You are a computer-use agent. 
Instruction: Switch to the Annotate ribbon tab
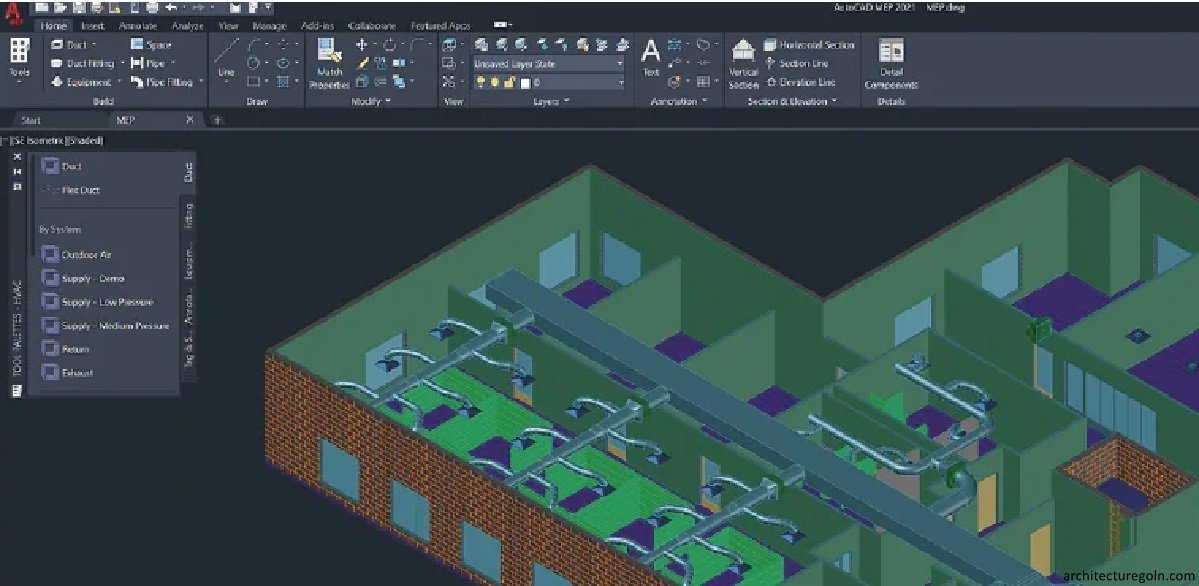137,26
